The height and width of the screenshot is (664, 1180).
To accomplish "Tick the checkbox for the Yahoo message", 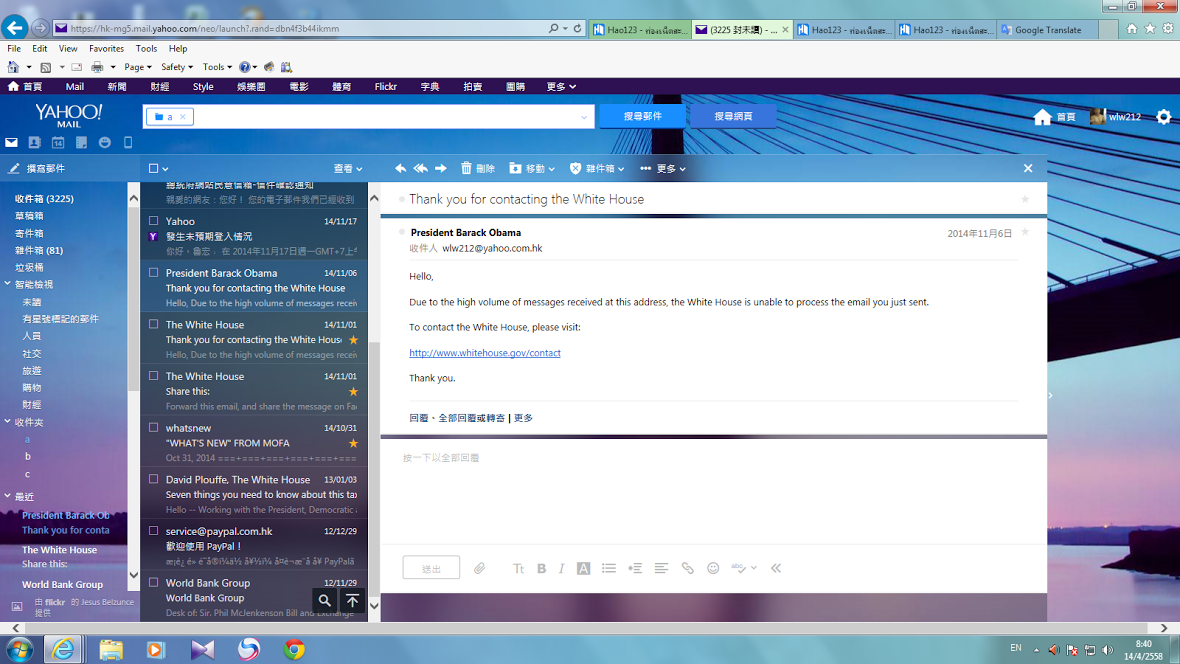I will point(154,221).
